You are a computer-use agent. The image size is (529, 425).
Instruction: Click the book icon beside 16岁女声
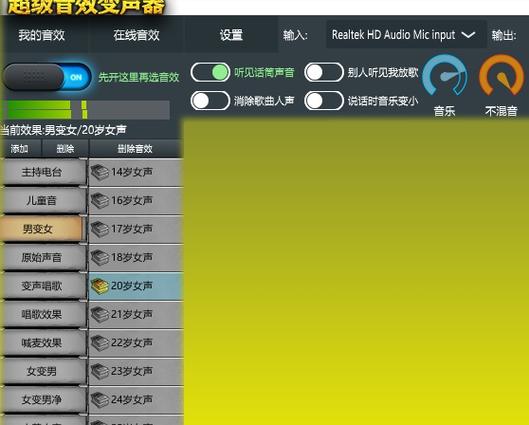tap(100, 200)
